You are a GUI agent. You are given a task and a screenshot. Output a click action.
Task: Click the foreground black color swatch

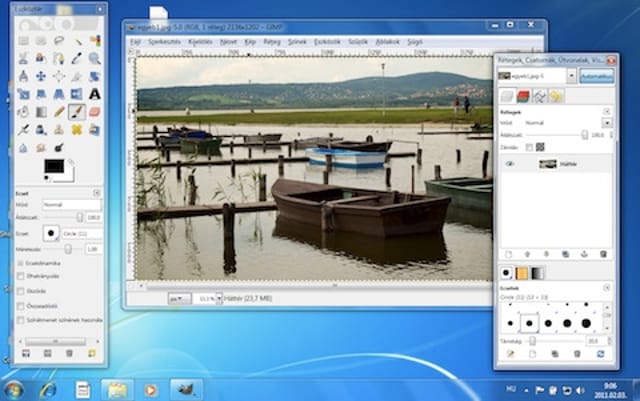click(54, 166)
